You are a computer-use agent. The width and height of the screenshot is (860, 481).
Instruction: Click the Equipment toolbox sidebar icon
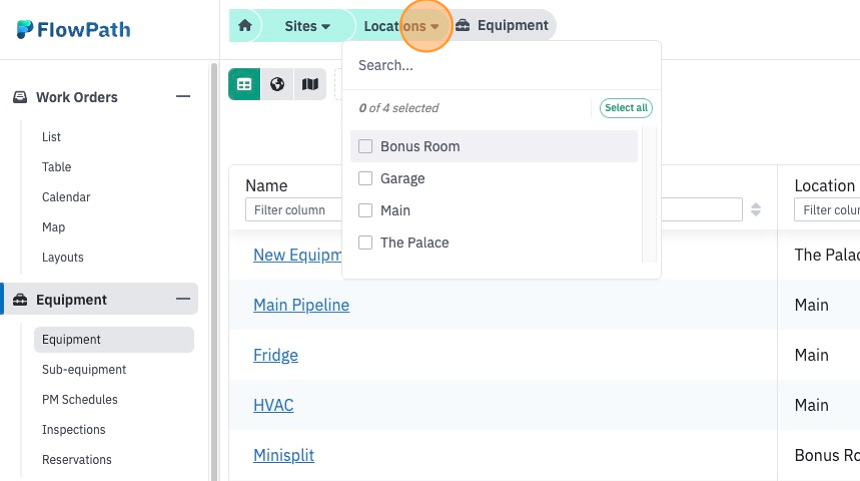20,299
